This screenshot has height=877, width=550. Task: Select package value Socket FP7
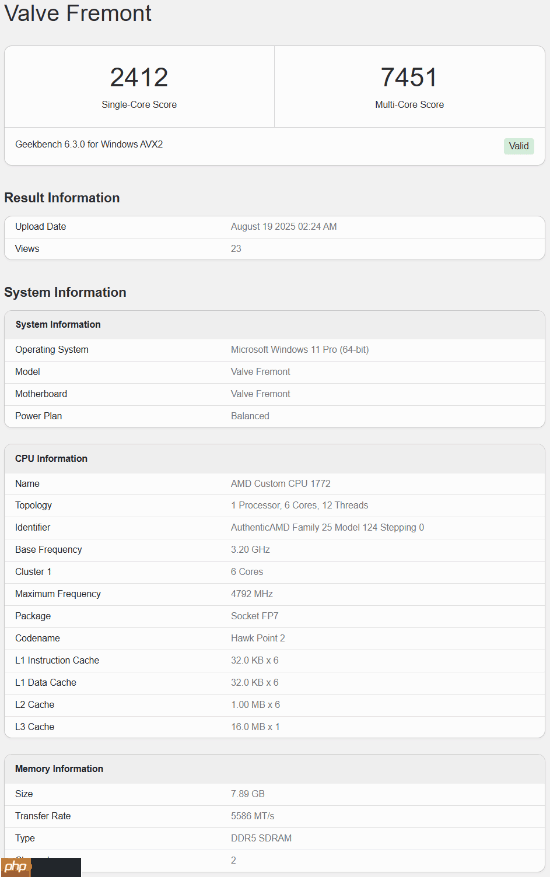[255, 616]
